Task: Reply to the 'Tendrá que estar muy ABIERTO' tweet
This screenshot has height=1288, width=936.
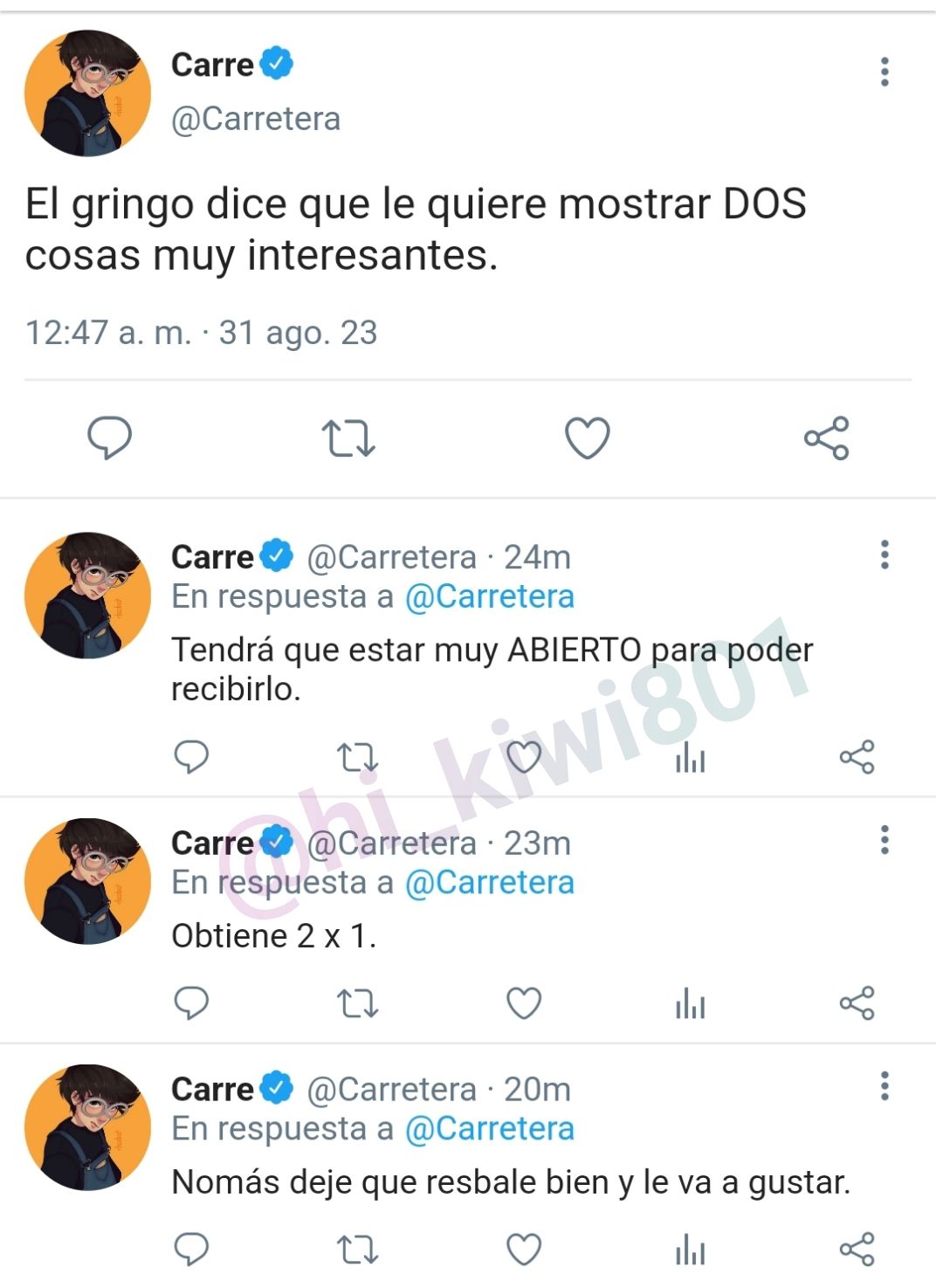Action: 191,757
